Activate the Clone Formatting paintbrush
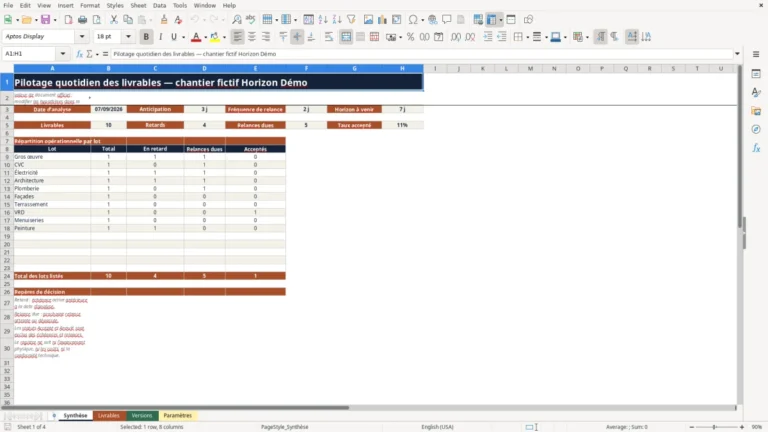The height and width of the screenshot is (432, 768). 164,20
